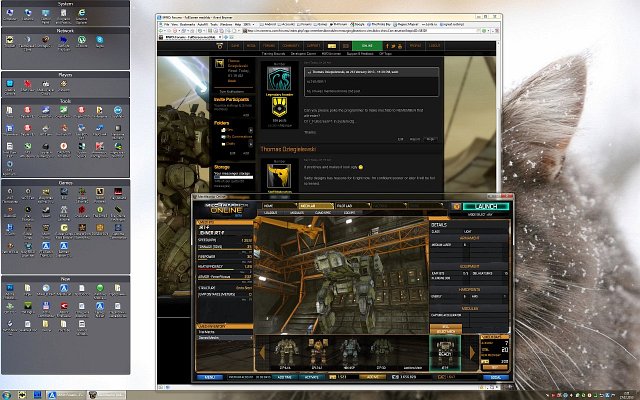Expand the arrow beside the Drafts folder
This screenshot has width=640, height=400.
tap(251, 144)
